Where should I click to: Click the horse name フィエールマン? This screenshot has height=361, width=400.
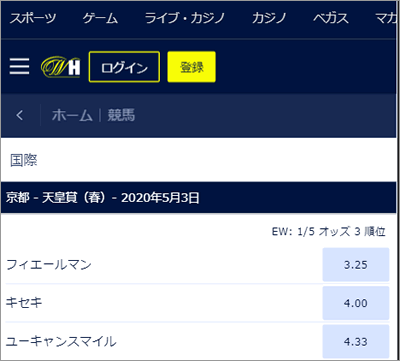[49, 265]
